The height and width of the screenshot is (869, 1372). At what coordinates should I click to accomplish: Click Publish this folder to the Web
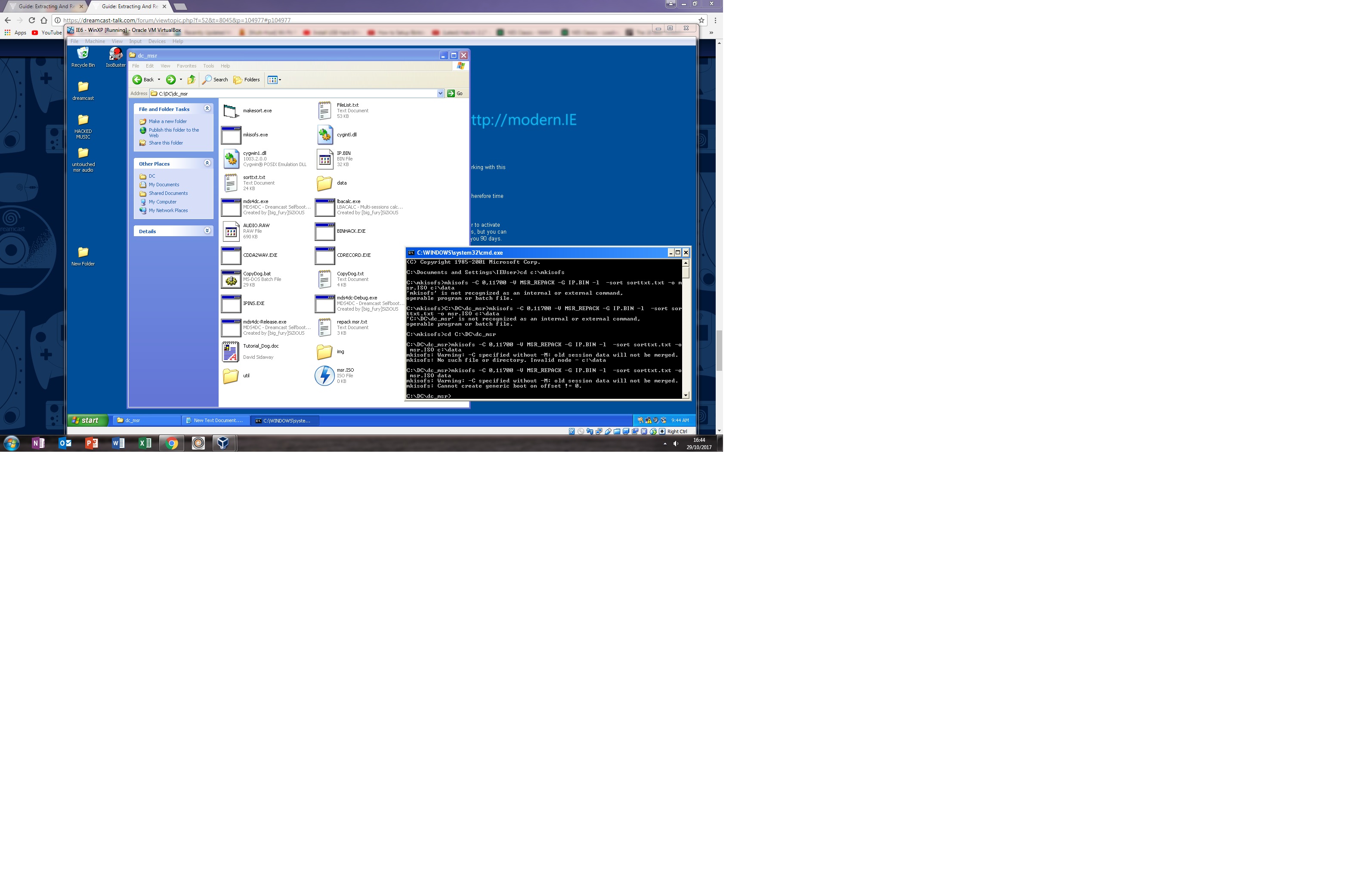pyautogui.click(x=174, y=133)
